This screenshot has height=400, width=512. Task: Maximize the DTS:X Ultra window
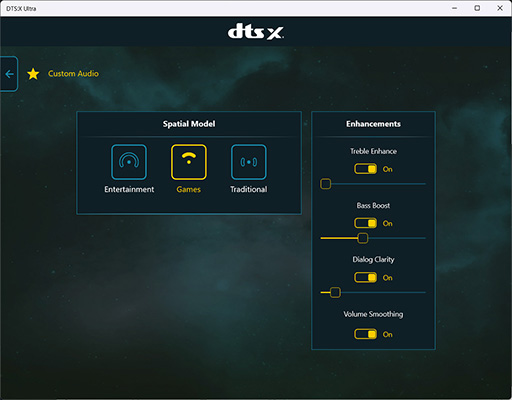(477, 8)
